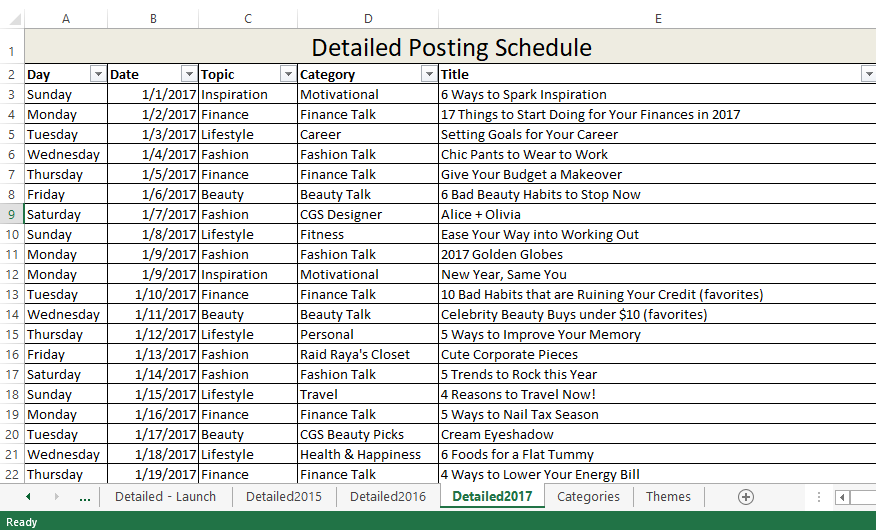Select cell '6 Bad Beauty Habits to Stop Now'

click(x=657, y=195)
